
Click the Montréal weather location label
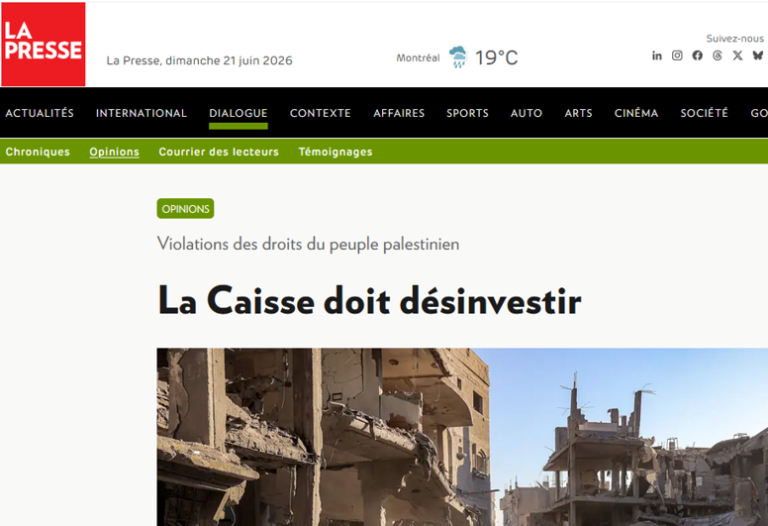tap(418, 58)
